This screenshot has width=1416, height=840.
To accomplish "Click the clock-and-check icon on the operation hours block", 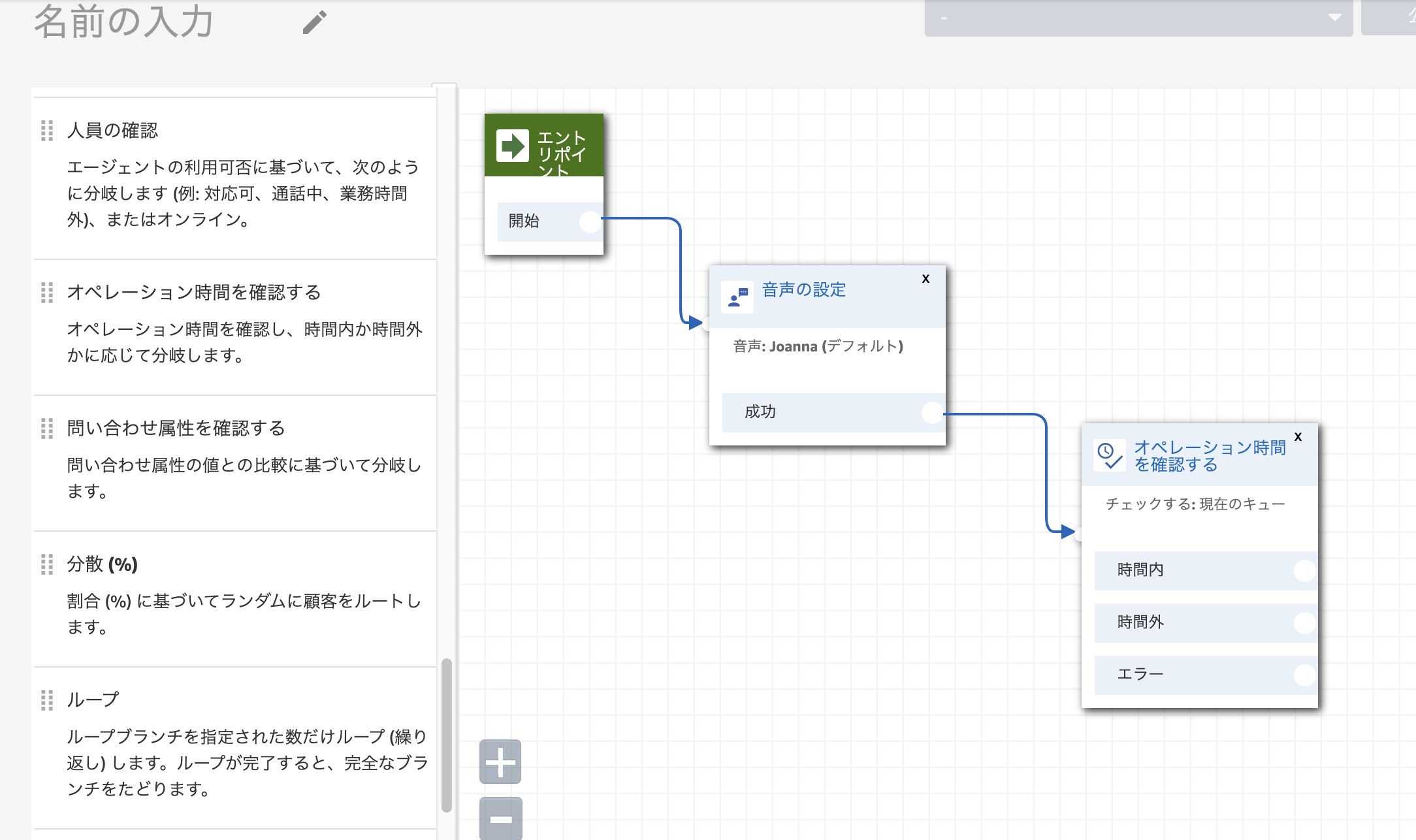I will 1109,455.
